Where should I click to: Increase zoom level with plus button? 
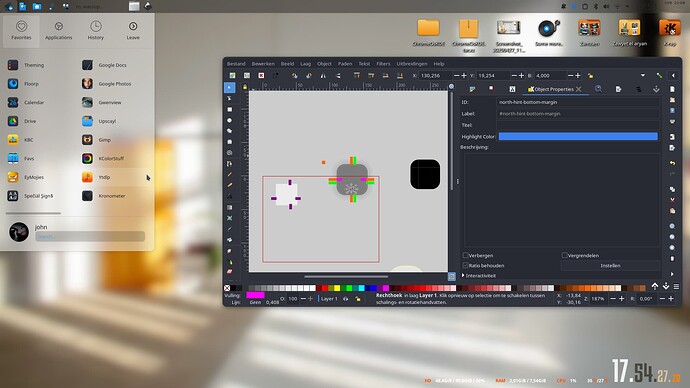pos(621,299)
